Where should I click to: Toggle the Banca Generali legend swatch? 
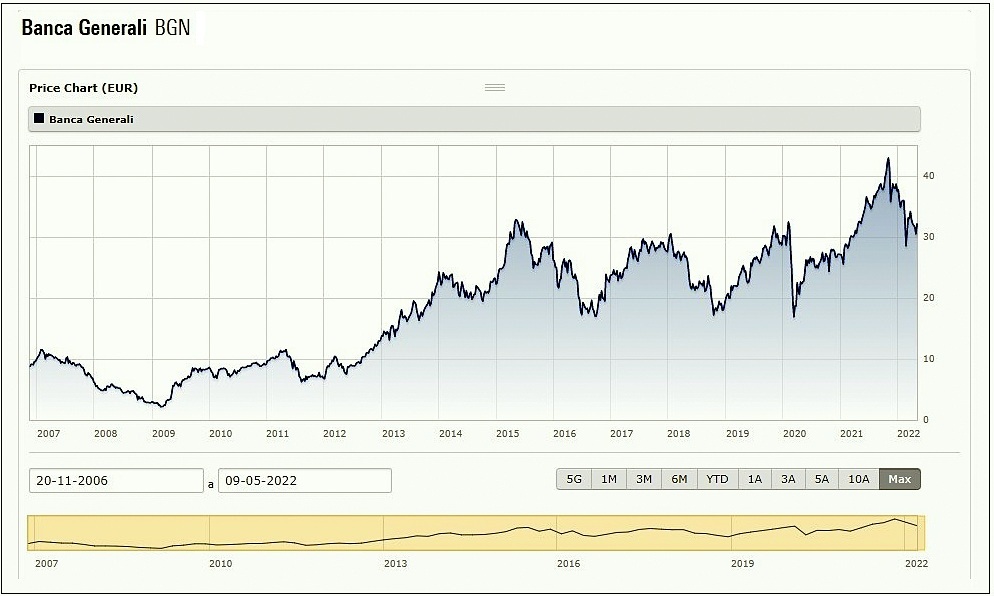point(39,119)
